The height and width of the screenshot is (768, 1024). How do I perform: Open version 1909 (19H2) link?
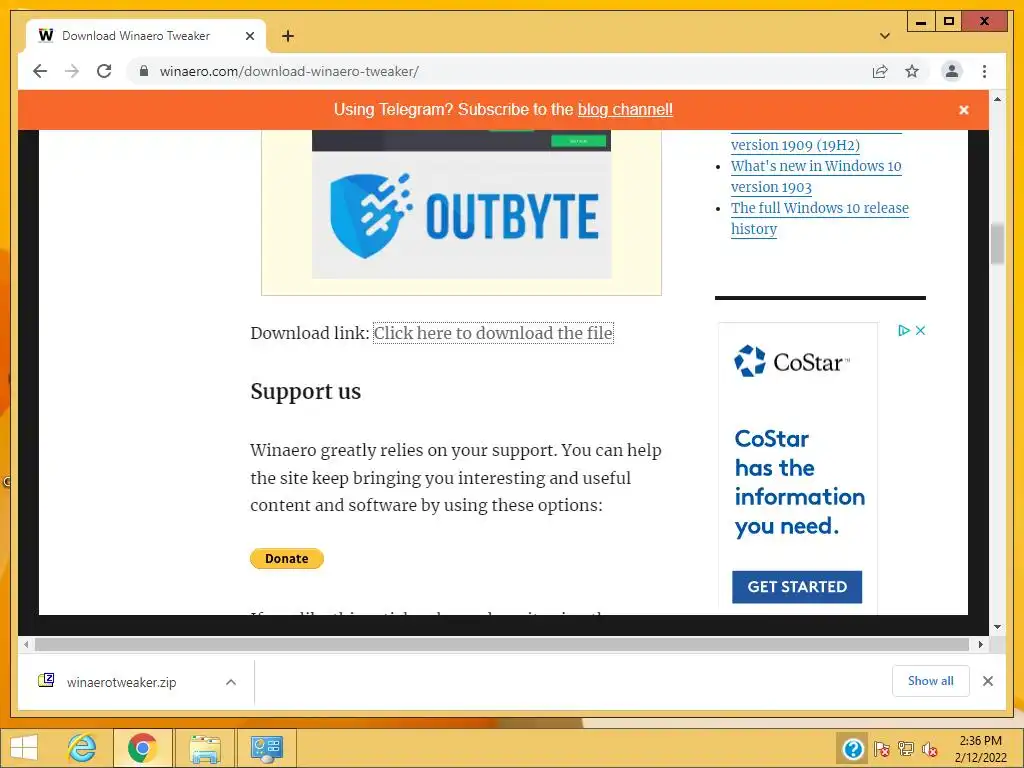coord(795,145)
